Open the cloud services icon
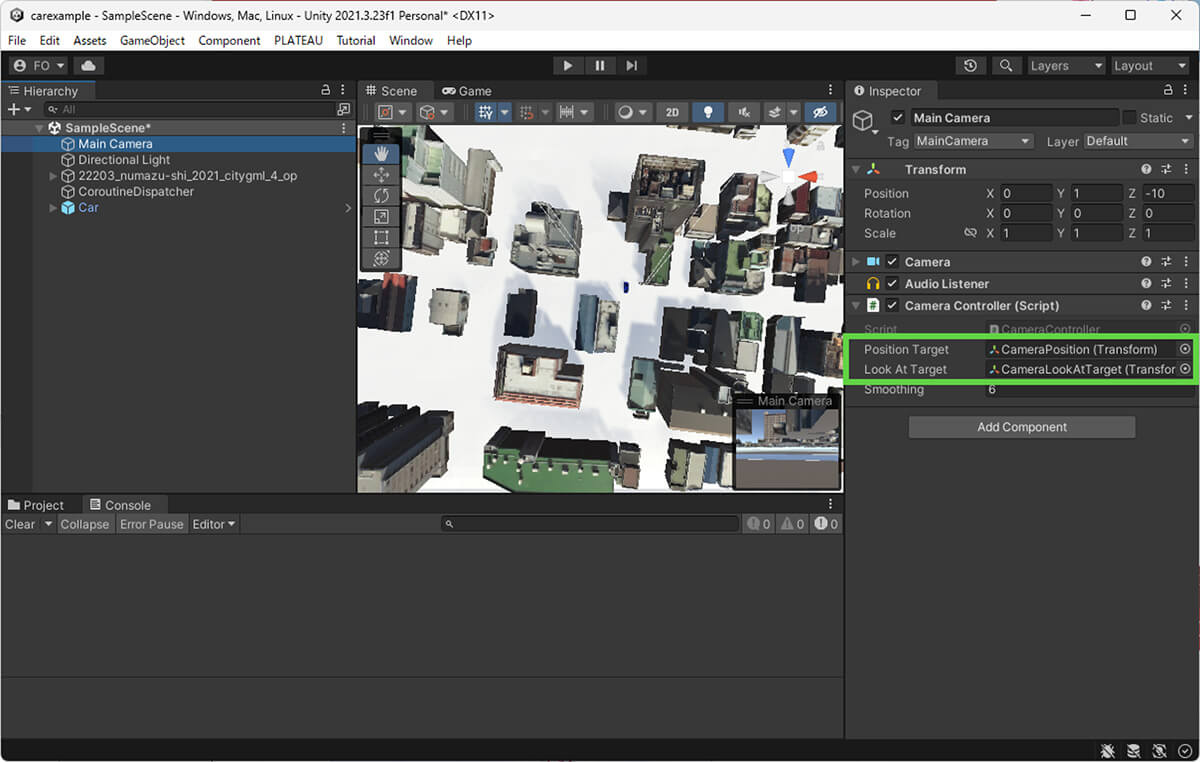Image resolution: width=1200 pixels, height=762 pixels. coord(88,65)
